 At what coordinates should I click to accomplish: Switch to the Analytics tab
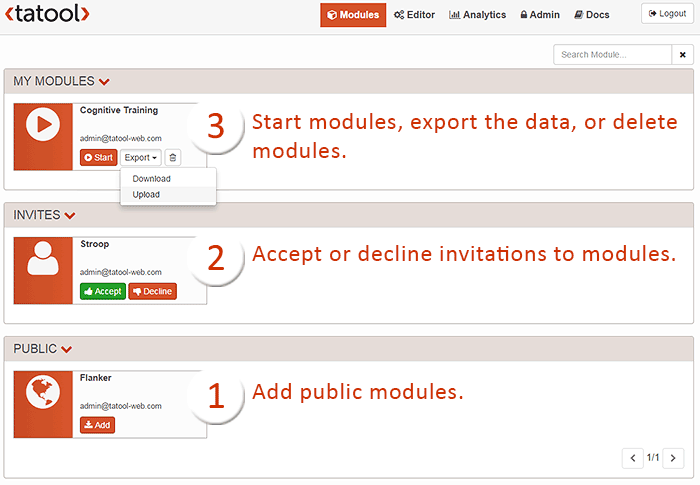478,15
